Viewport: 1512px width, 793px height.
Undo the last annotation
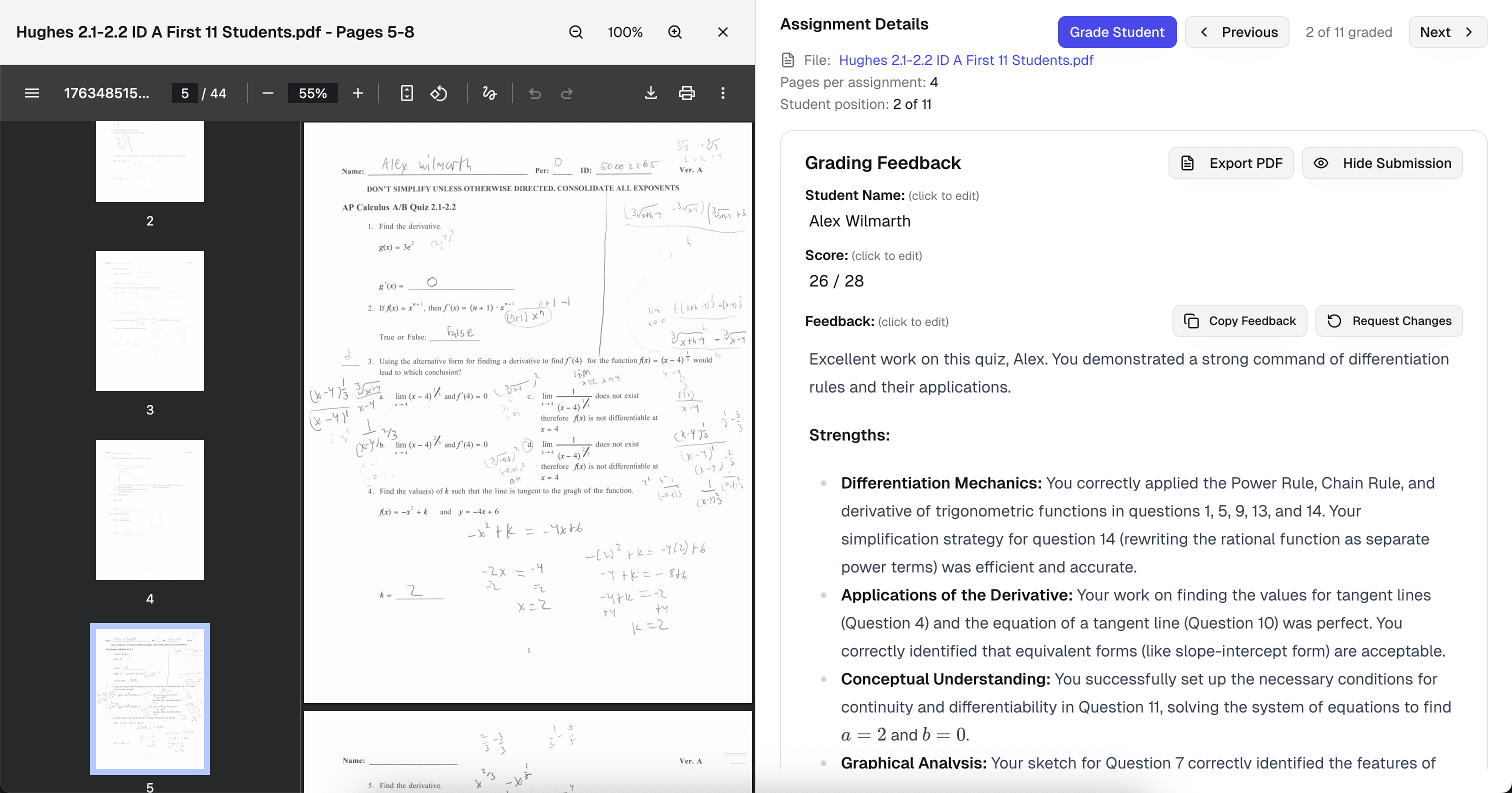click(x=534, y=92)
